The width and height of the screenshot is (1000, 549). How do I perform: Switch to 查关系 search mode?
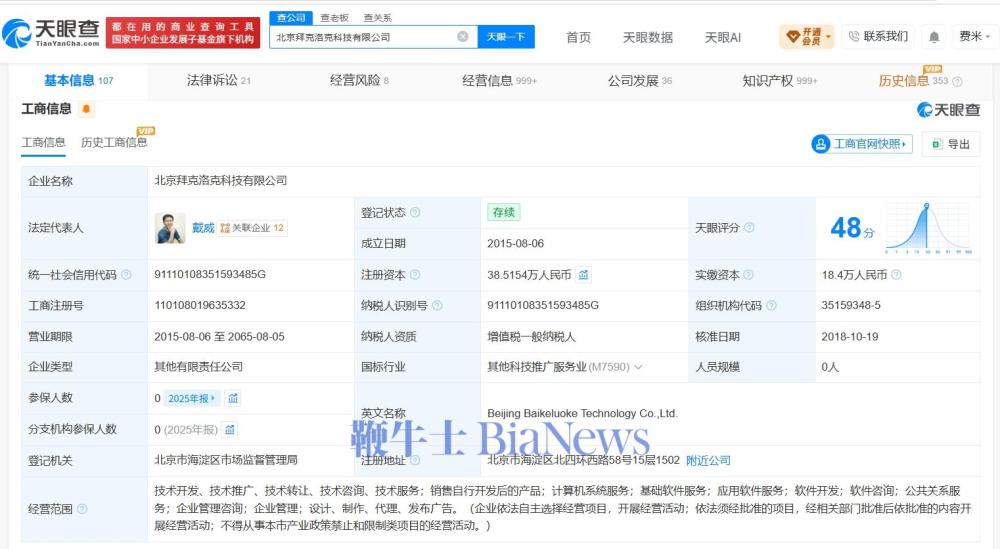point(378,18)
